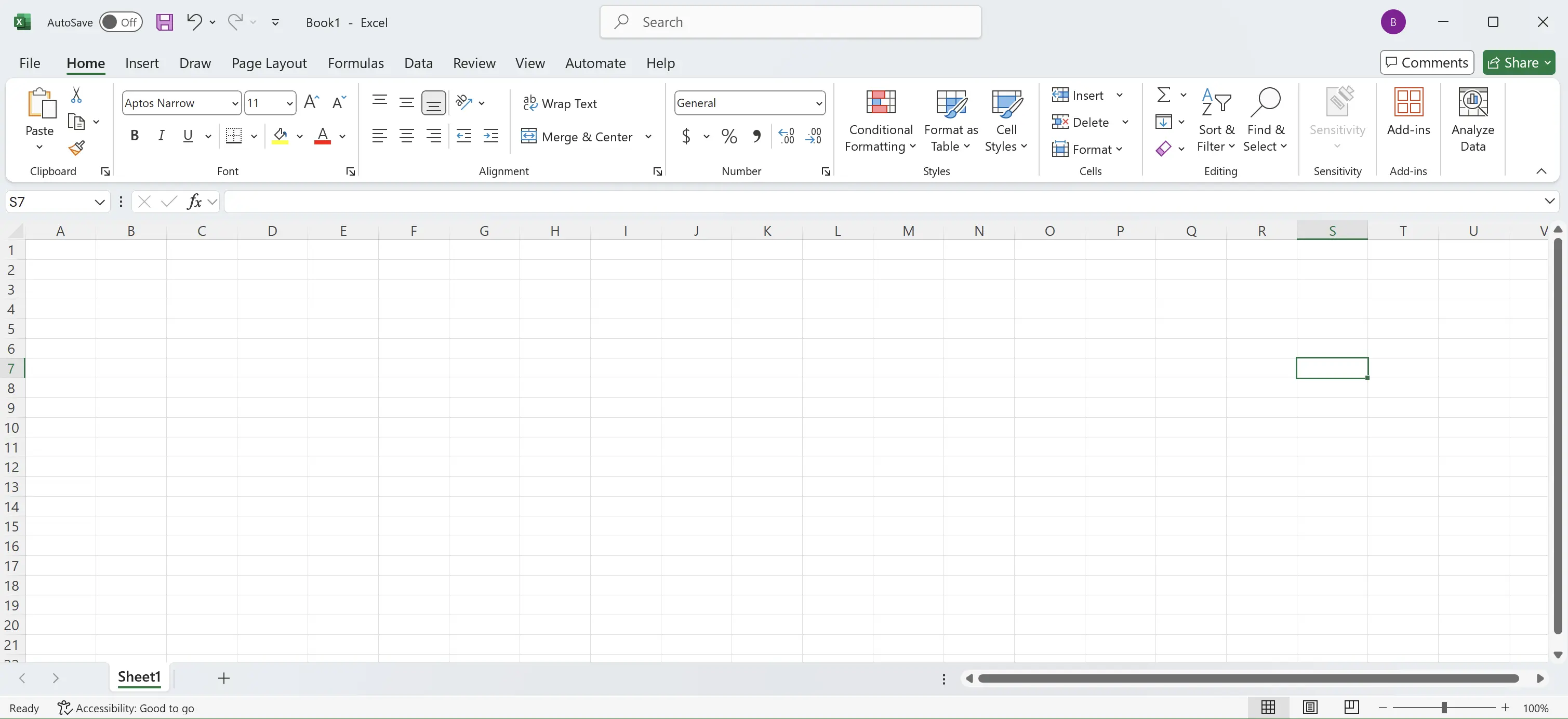Open Conditional Formatting options

coord(880,121)
